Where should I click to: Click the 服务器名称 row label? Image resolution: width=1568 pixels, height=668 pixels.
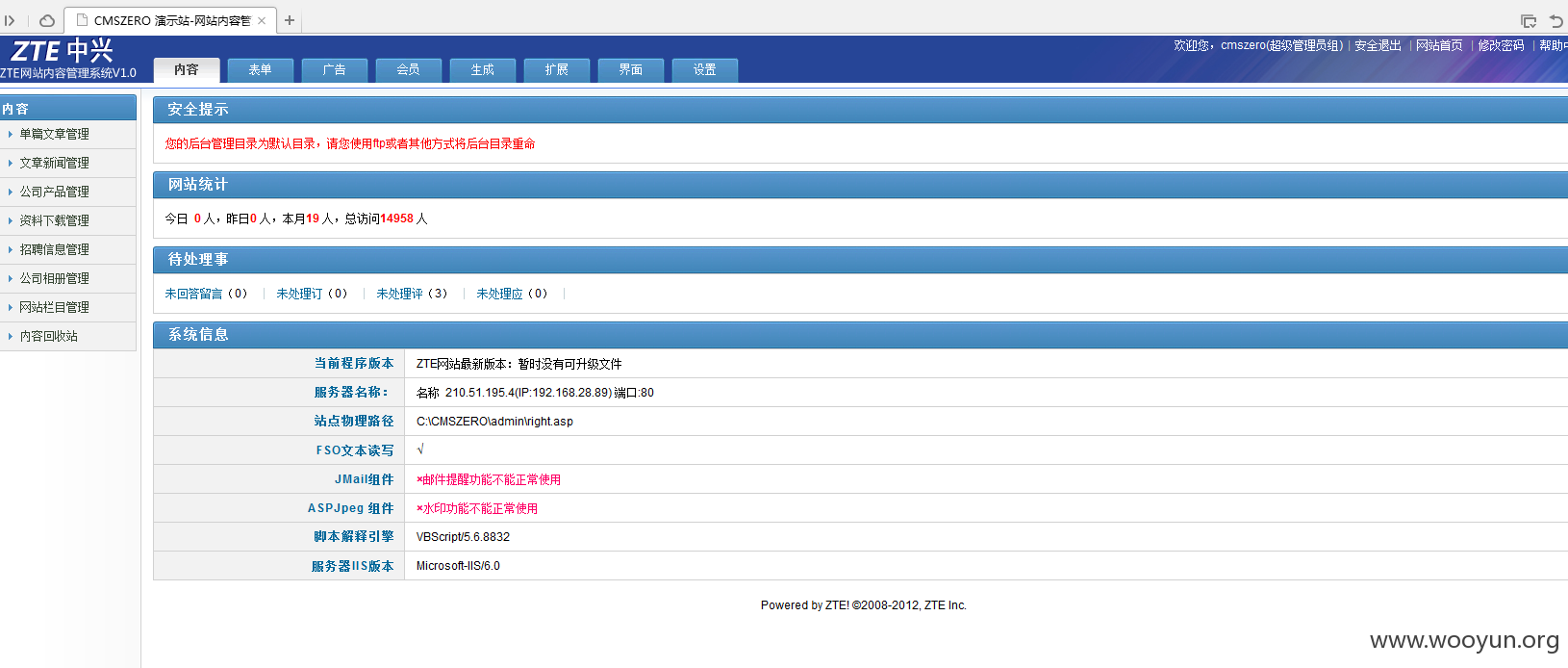coord(352,393)
